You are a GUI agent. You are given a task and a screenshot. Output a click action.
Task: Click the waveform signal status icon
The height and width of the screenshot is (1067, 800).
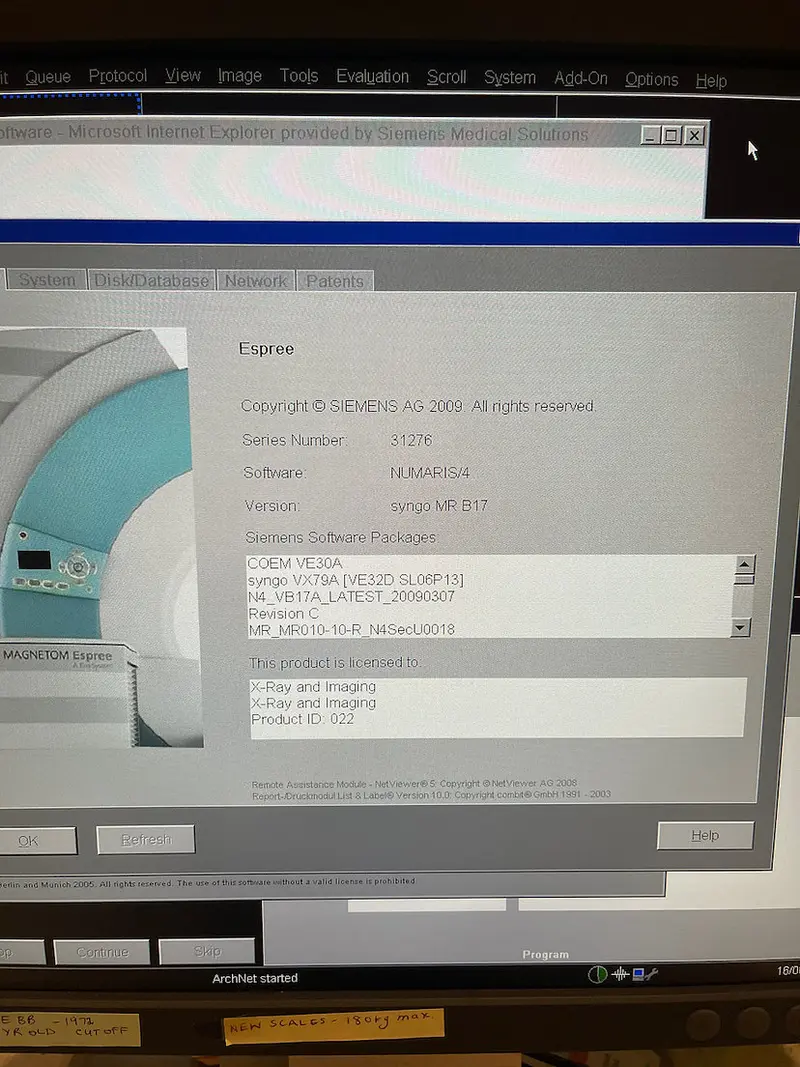pos(620,974)
